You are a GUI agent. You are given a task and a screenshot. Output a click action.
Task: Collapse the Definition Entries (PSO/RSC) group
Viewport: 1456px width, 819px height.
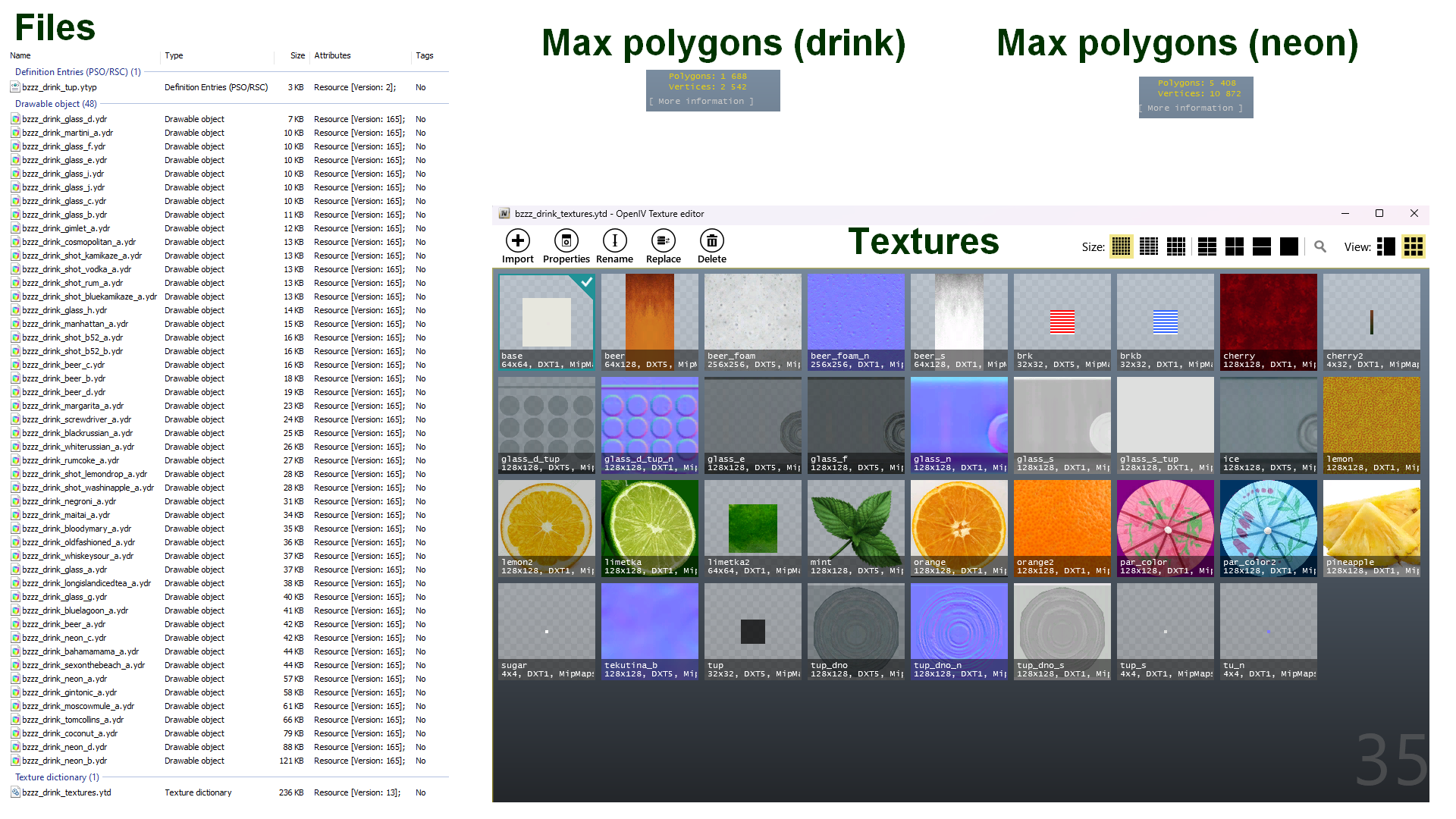point(78,72)
